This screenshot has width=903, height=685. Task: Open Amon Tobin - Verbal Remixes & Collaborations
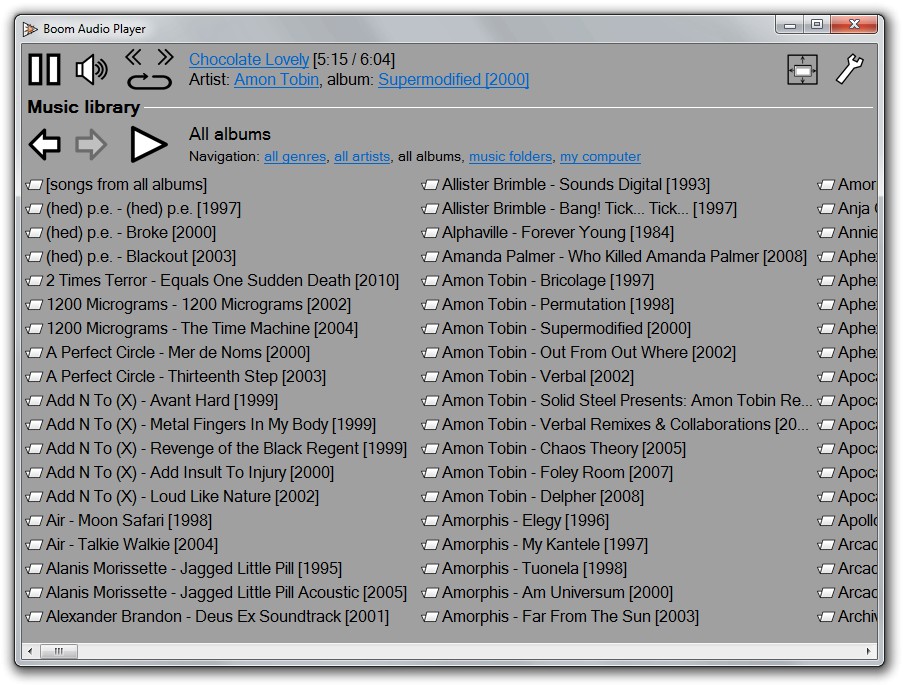pyautogui.click(x=625, y=425)
